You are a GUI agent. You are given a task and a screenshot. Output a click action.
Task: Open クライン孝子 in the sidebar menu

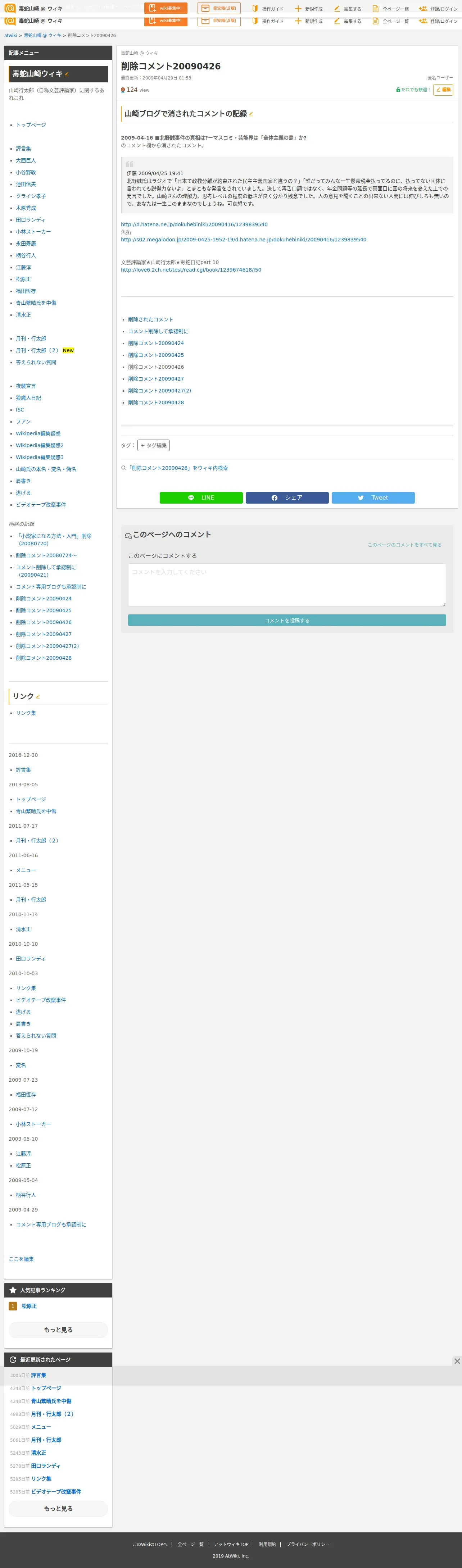(31, 196)
